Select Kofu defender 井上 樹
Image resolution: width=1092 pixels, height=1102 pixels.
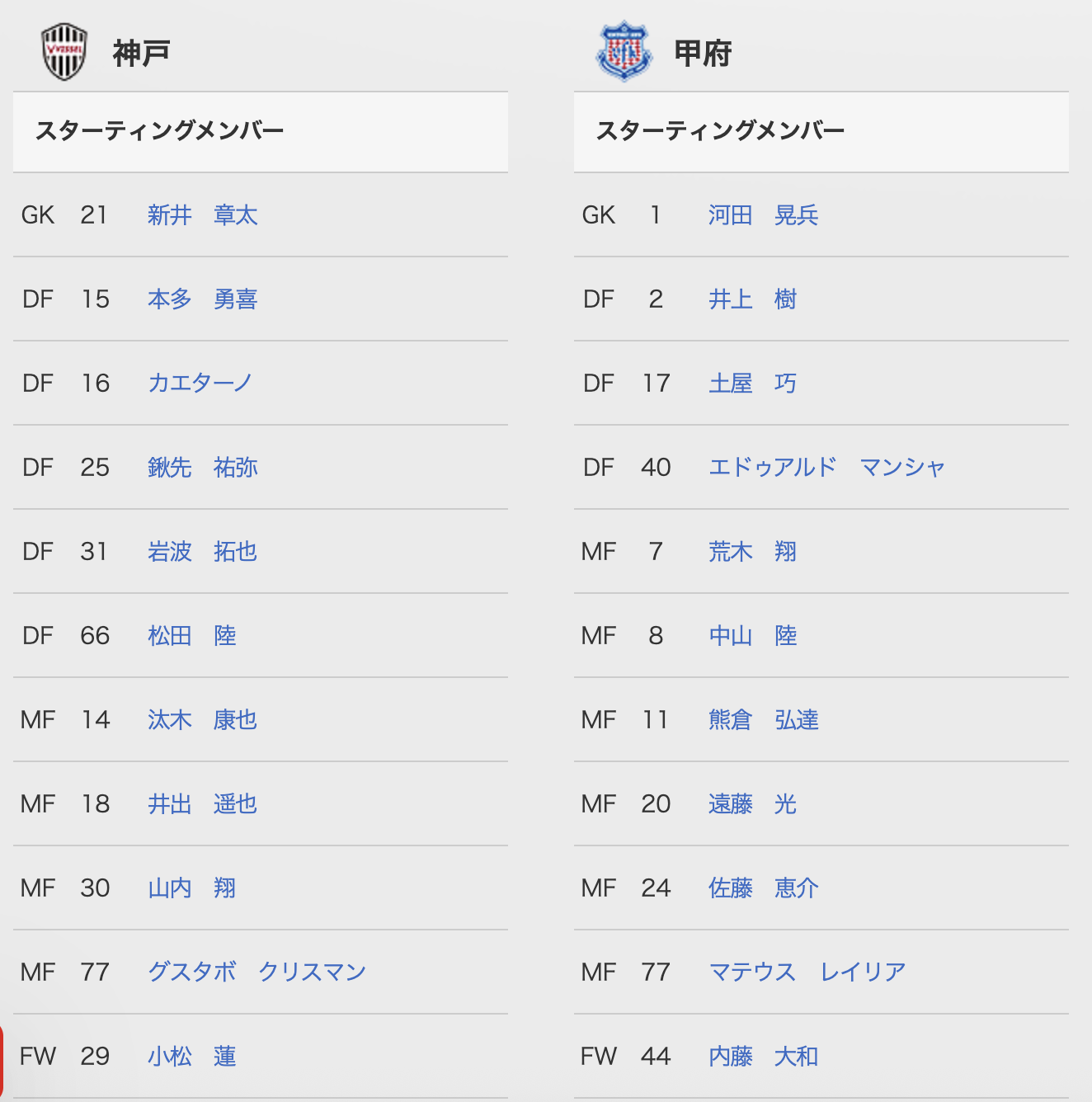coord(753,299)
